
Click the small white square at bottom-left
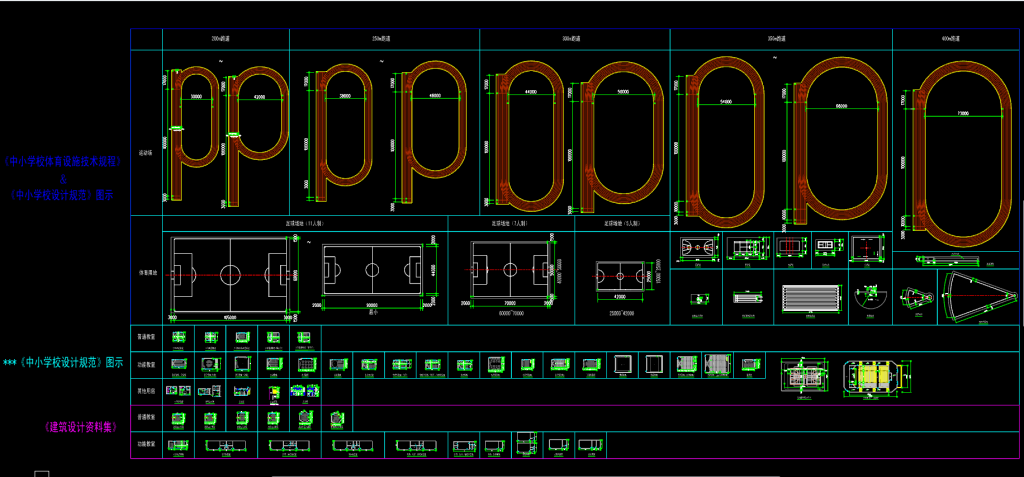pyautogui.click(x=41, y=472)
